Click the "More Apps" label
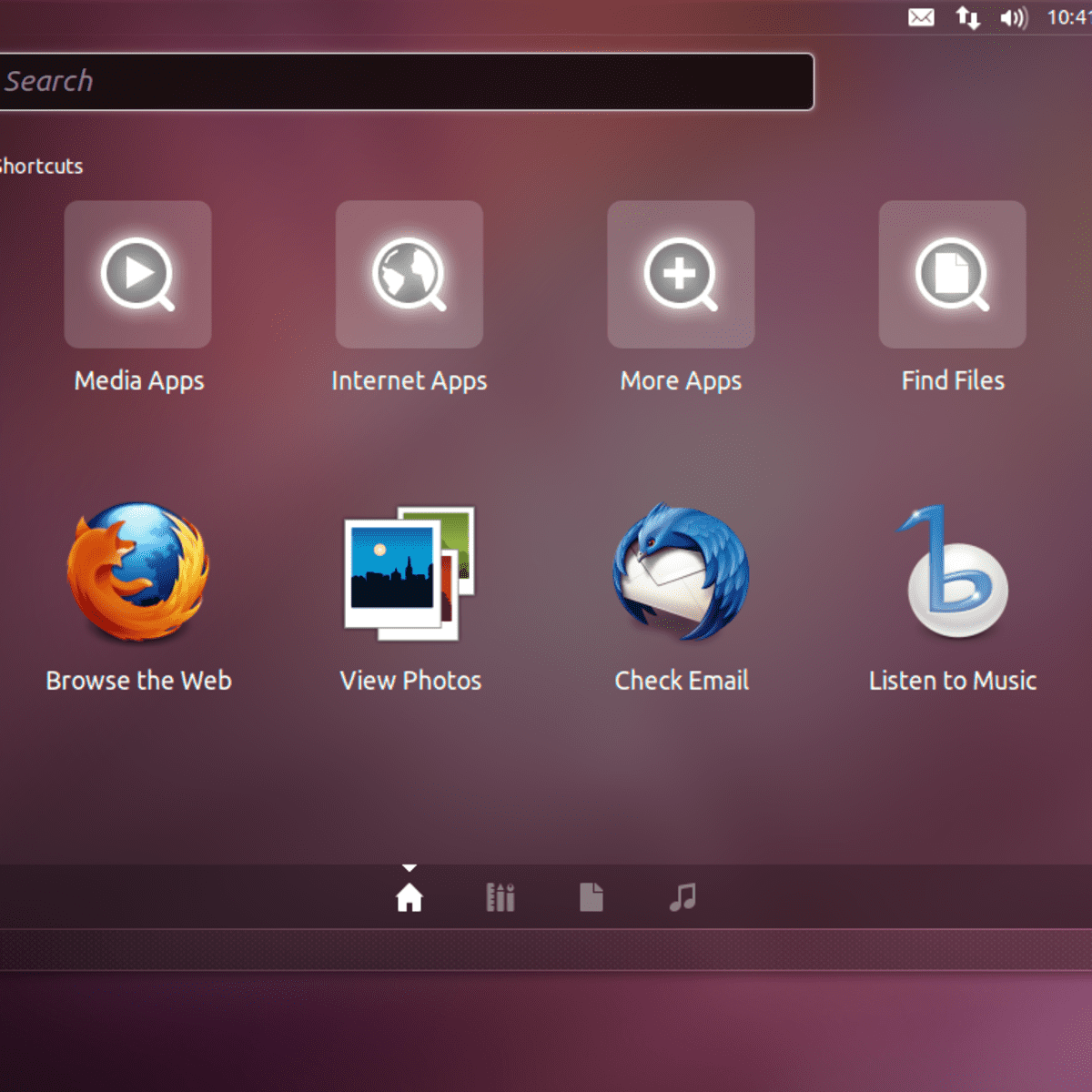Image resolution: width=1092 pixels, height=1092 pixels. click(681, 380)
